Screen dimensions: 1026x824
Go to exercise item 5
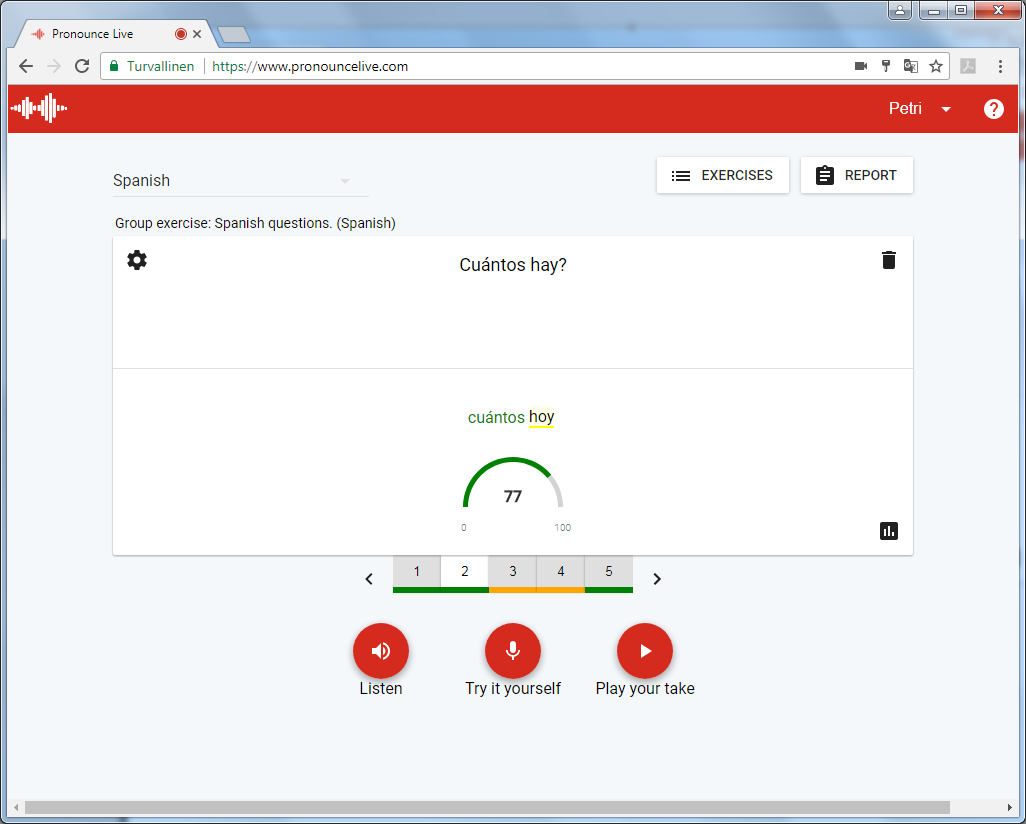click(609, 572)
